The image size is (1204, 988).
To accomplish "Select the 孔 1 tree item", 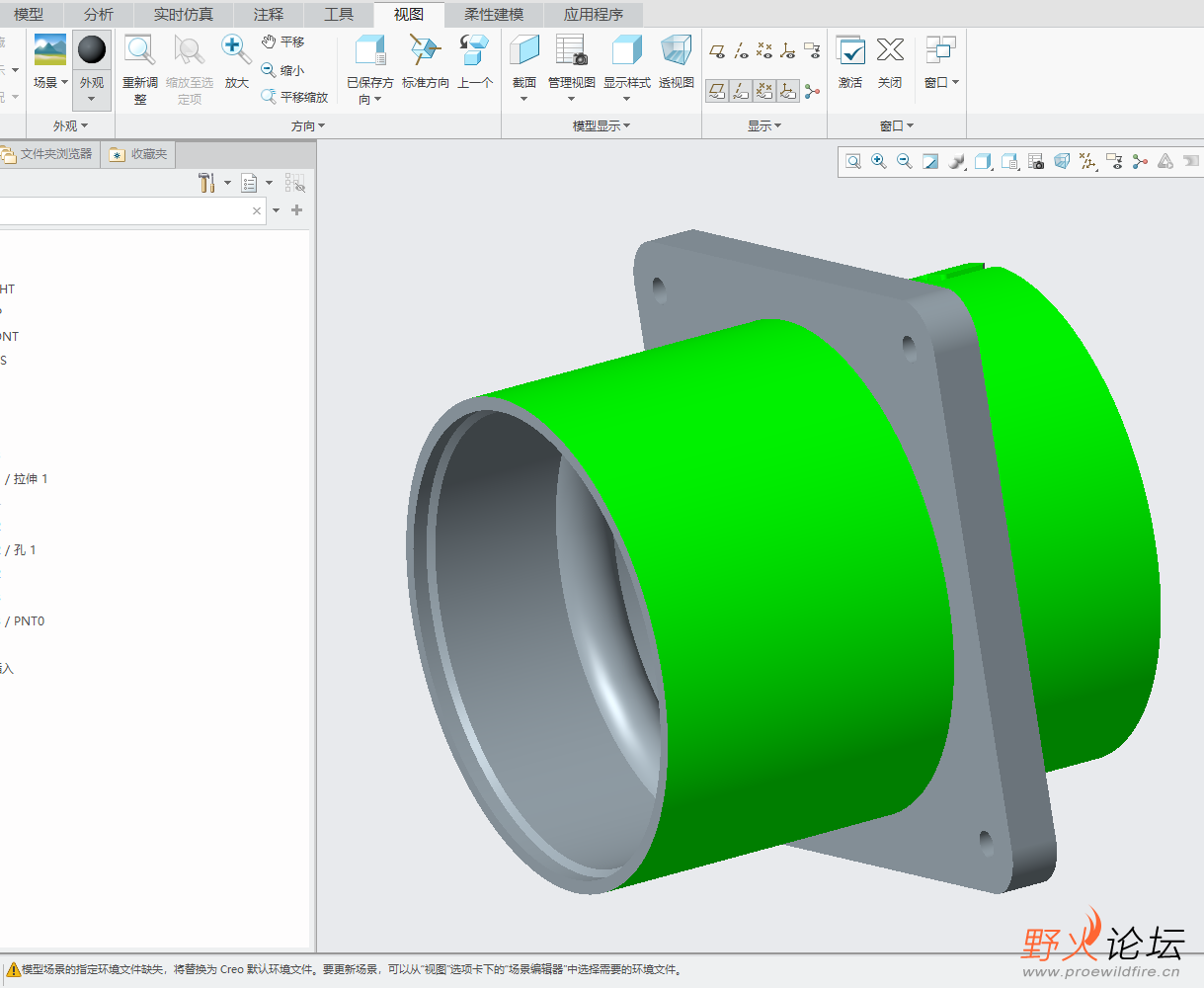I will tap(25, 550).
